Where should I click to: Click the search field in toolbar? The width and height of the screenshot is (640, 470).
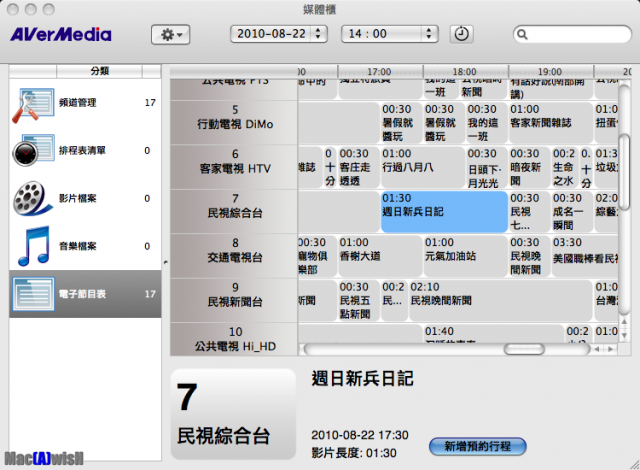point(572,34)
